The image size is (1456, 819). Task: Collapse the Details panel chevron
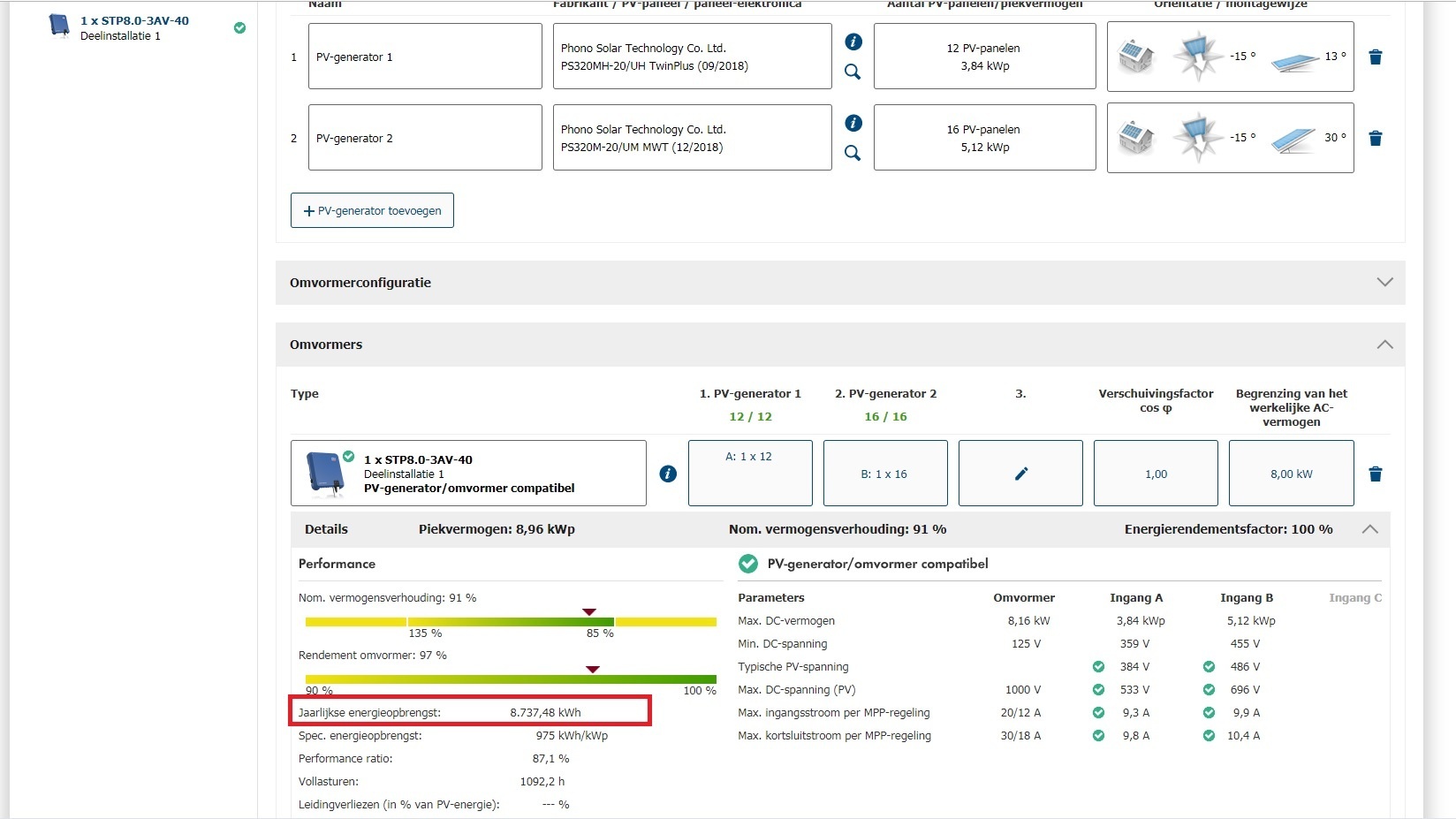click(1369, 529)
